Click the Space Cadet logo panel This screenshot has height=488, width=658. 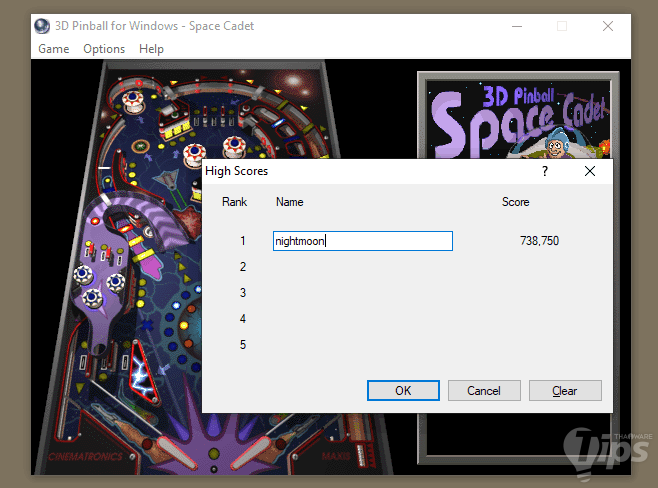pos(519,119)
